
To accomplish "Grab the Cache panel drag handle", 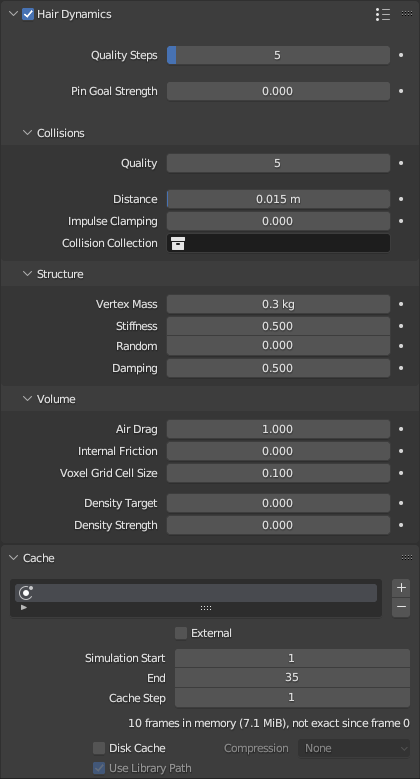I will 407,558.
